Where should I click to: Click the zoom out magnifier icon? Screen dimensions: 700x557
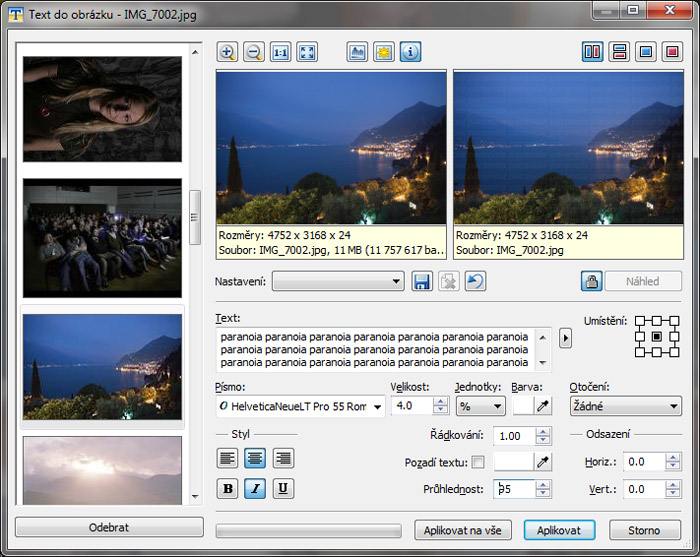[253, 53]
